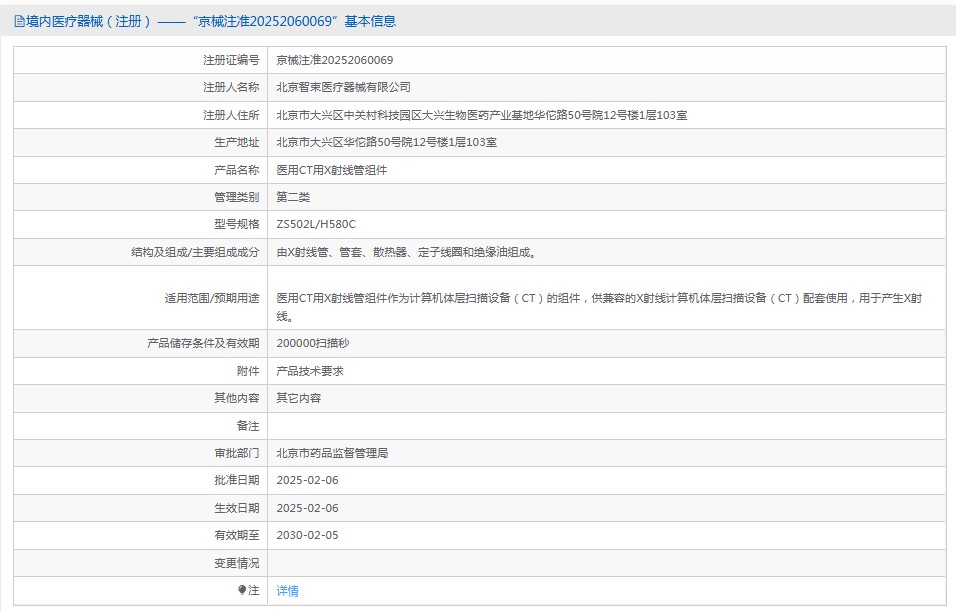Click the bullet icon beside 注 label

point(242,590)
